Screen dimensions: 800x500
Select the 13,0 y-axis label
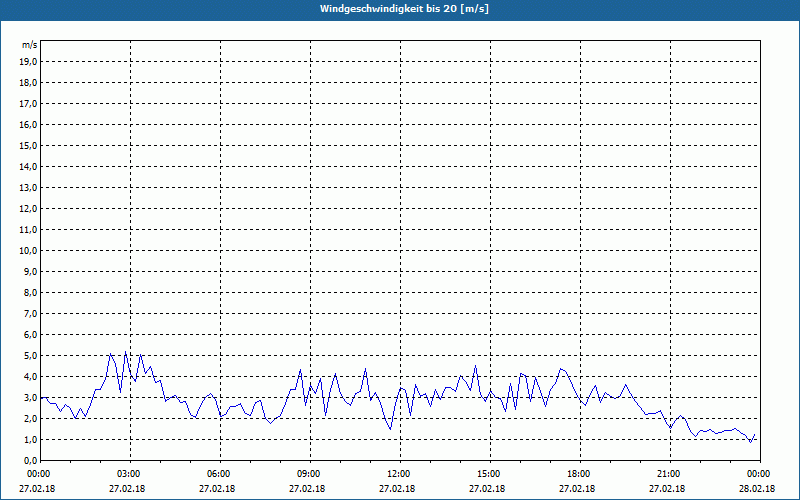[x=28, y=187]
